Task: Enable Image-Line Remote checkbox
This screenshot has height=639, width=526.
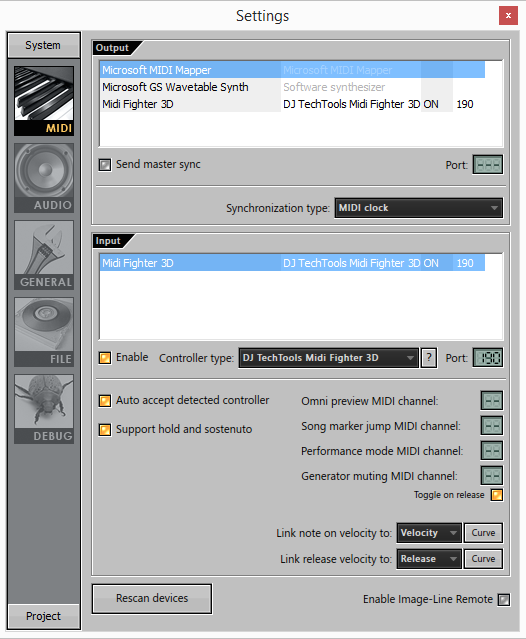Action: point(504,599)
